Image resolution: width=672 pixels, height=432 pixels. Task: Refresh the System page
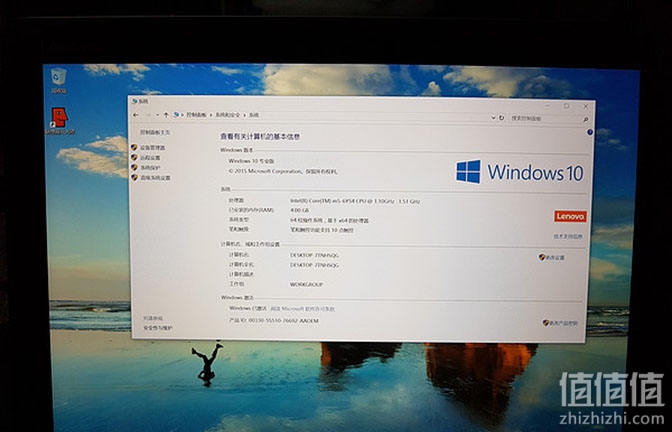pos(501,117)
